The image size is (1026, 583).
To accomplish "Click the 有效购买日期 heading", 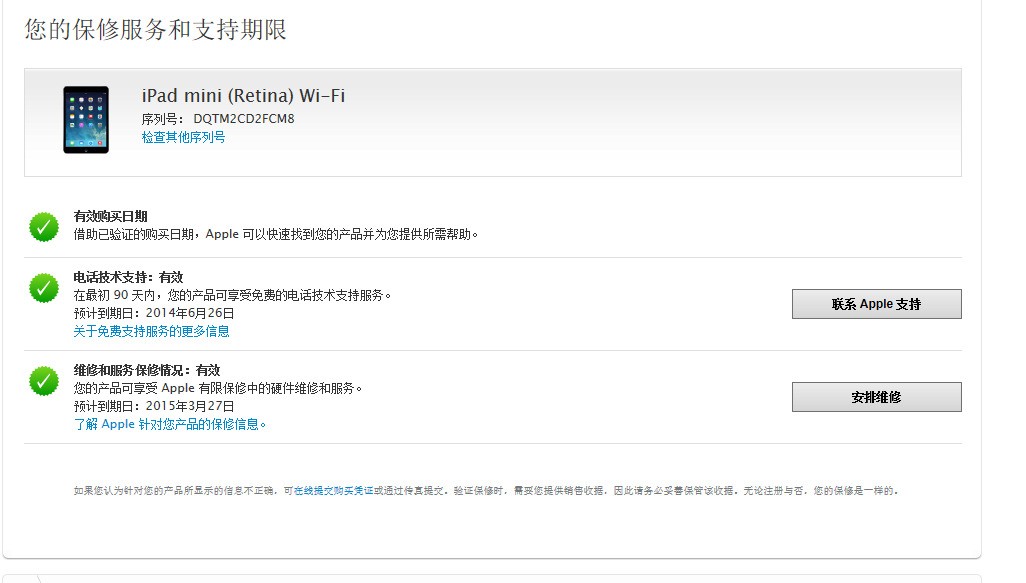I will click(111, 217).
